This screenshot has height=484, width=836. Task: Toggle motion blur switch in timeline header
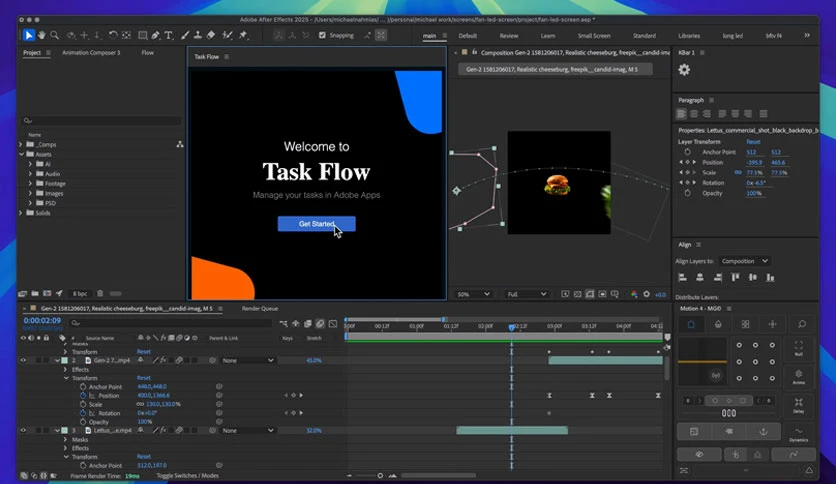click(320, 324)
